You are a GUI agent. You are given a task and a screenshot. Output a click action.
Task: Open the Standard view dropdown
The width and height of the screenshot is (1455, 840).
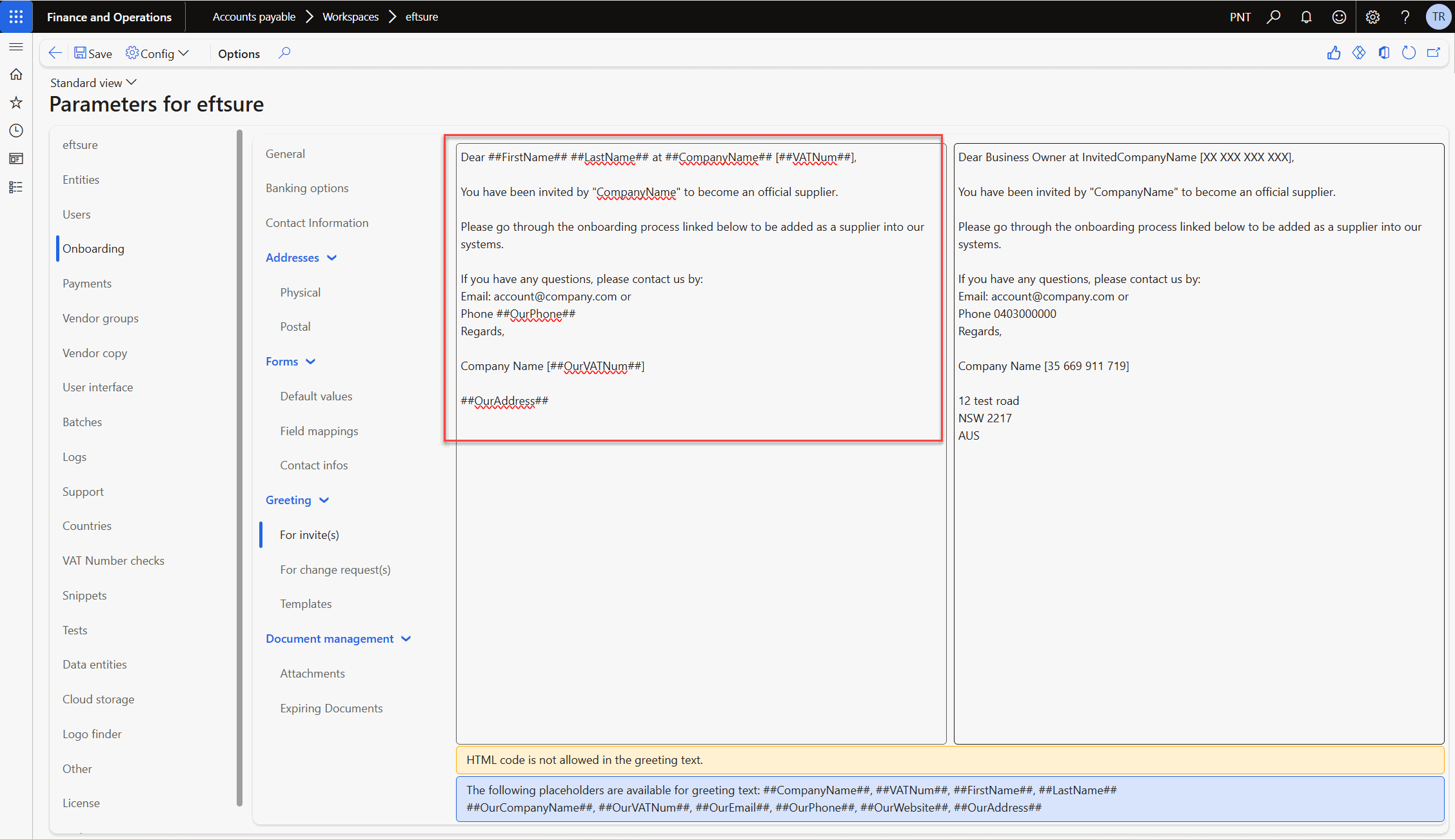point(94,83)
